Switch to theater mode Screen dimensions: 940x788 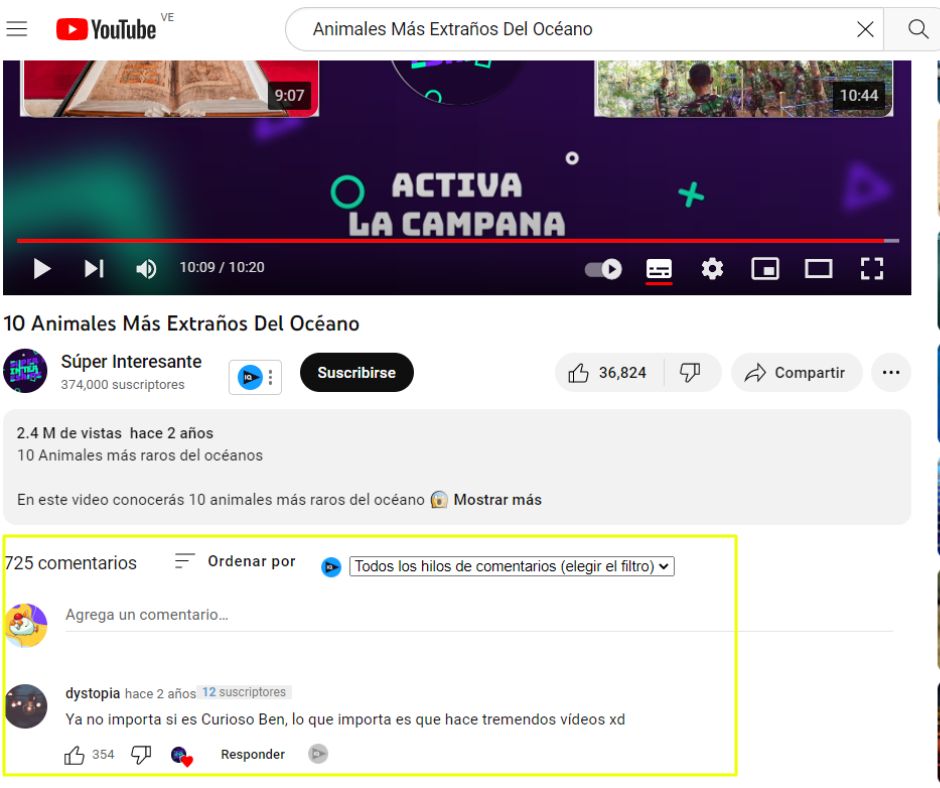pyautogui.click(x=818, y=268)
